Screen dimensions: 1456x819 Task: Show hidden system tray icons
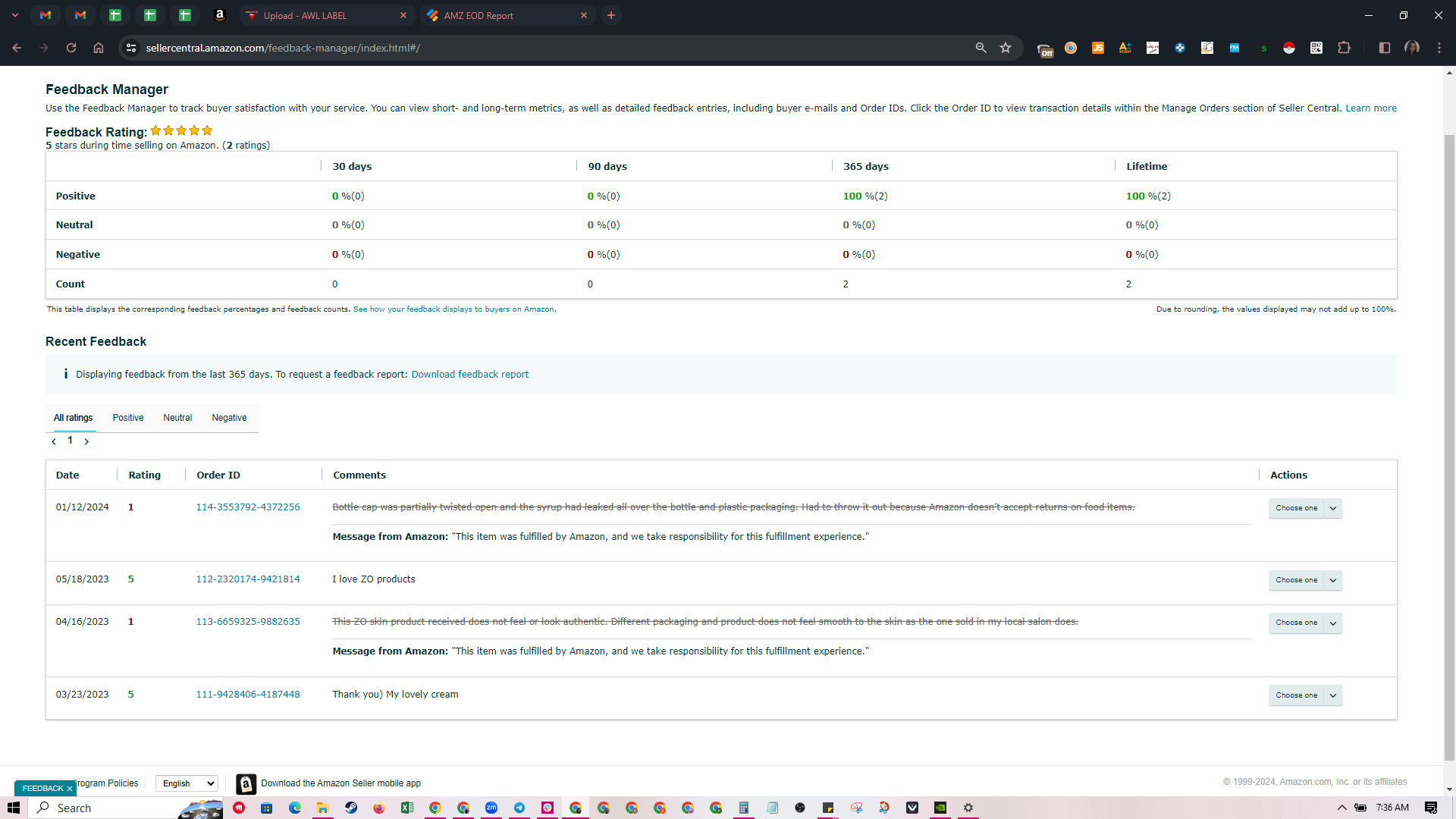[1341, 808]
